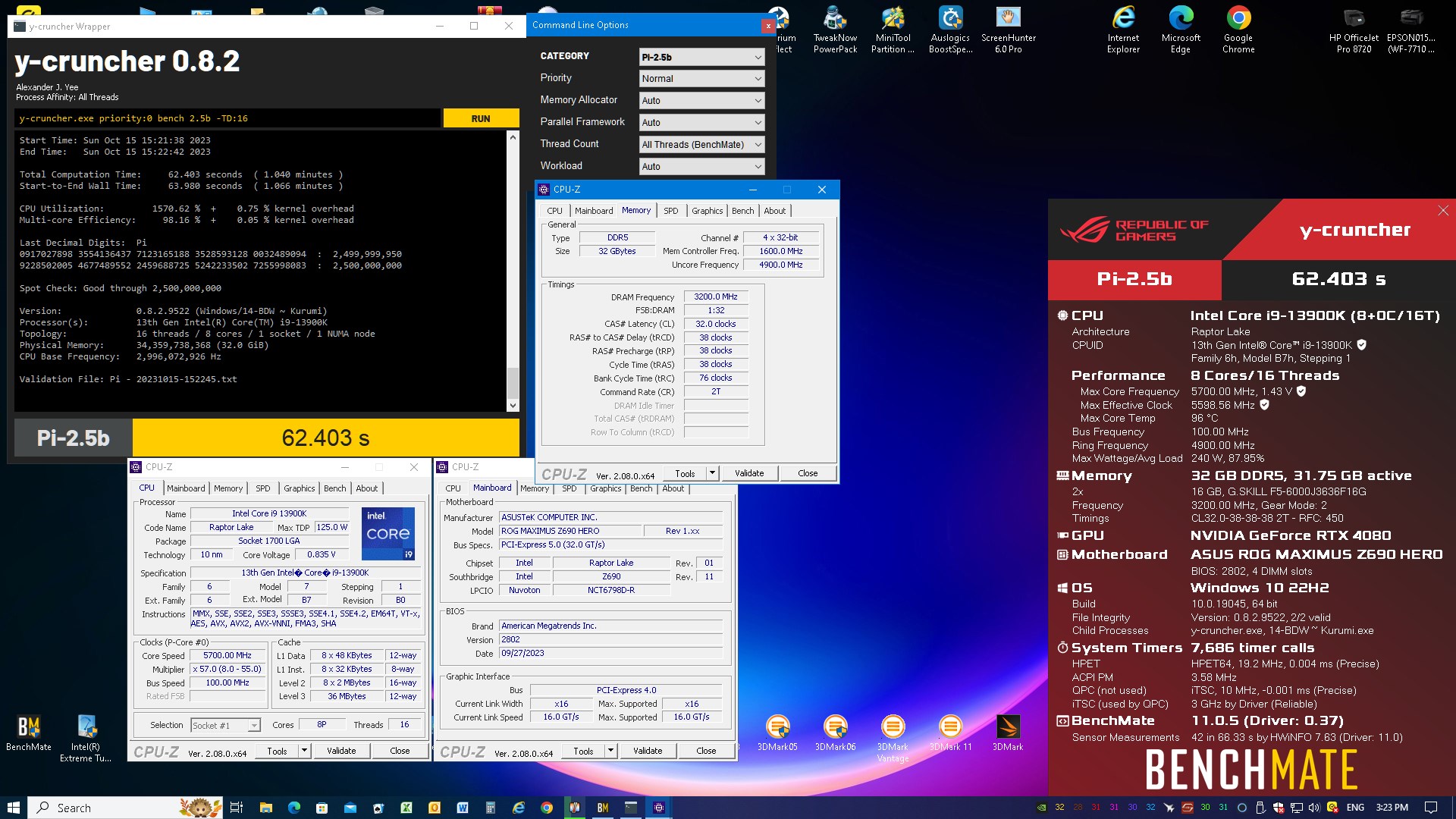Viewport: 1456px width, 819px height.
Task: Click the ENG language indicator
Action: tap(1355, 808)
